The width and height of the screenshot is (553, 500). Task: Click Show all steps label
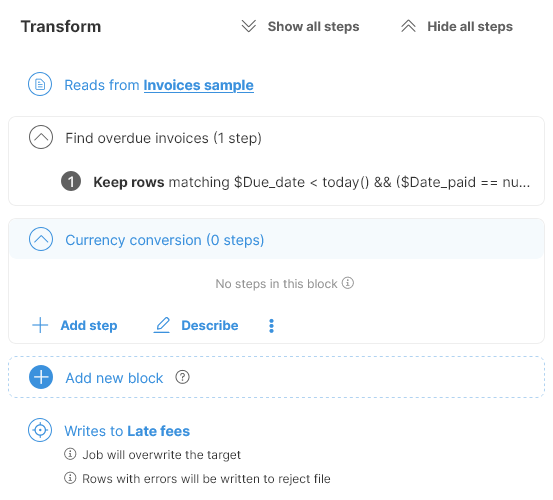click(x=313, y=26)
